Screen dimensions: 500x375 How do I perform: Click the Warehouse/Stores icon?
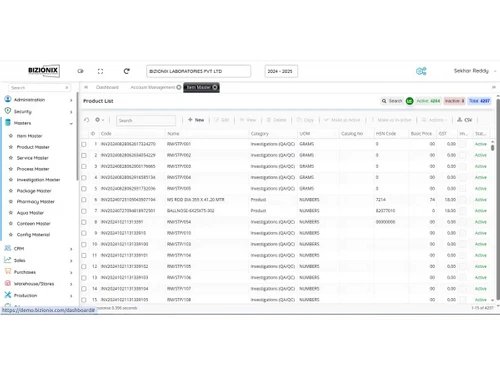(x=8, y=283)
